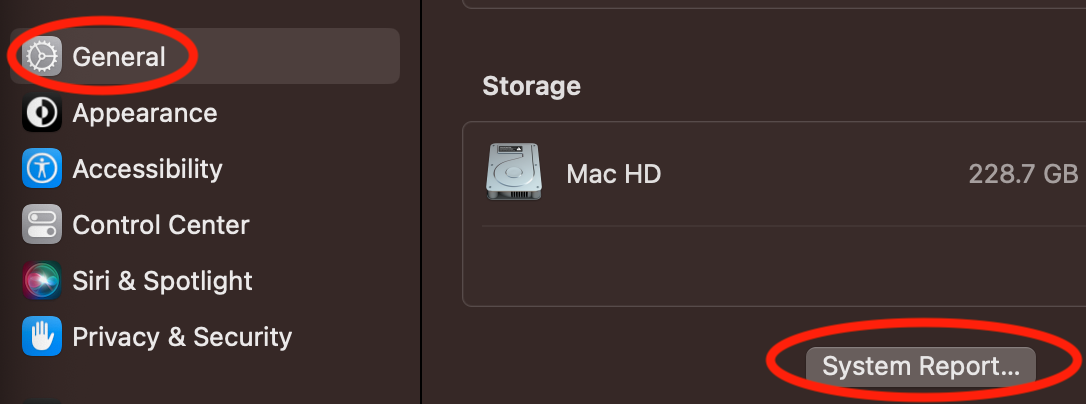Click the empty row beneath Mac HD
1086x404 pixels.
coord(770,265)
